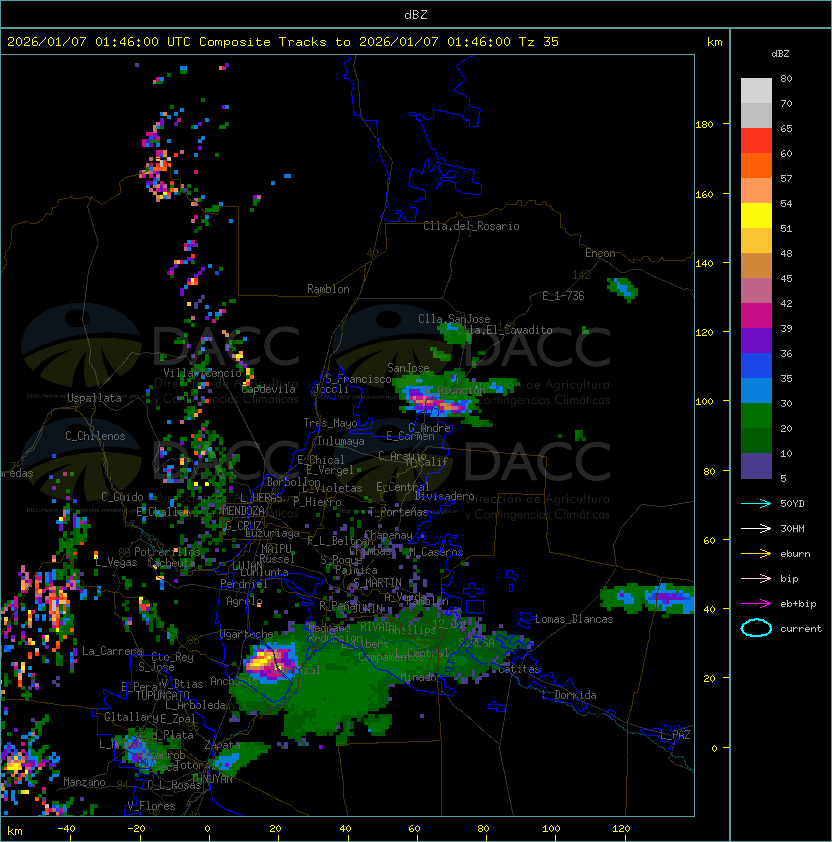Click the 'Lomas_Blancas' place label
This screenshot has width=832, height=842.
[574, 619]
